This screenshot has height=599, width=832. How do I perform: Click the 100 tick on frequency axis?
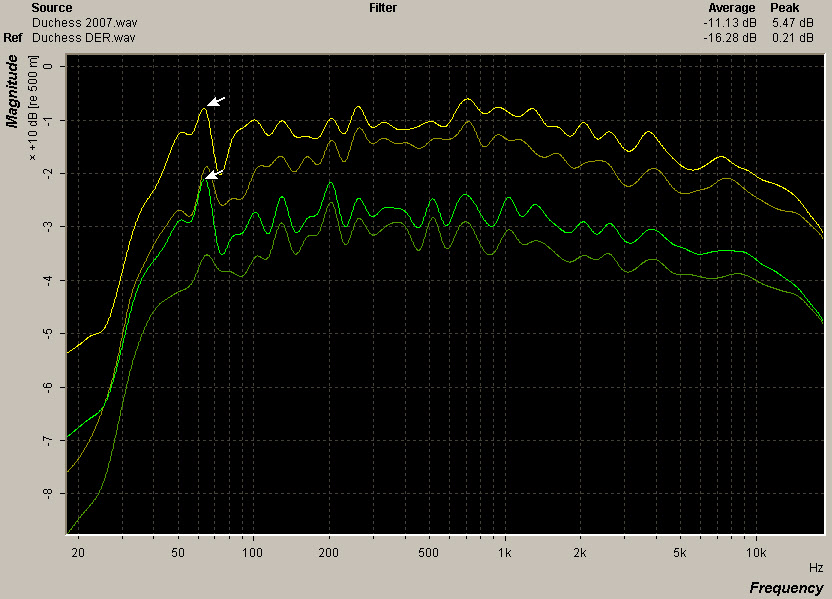[253, 552]
